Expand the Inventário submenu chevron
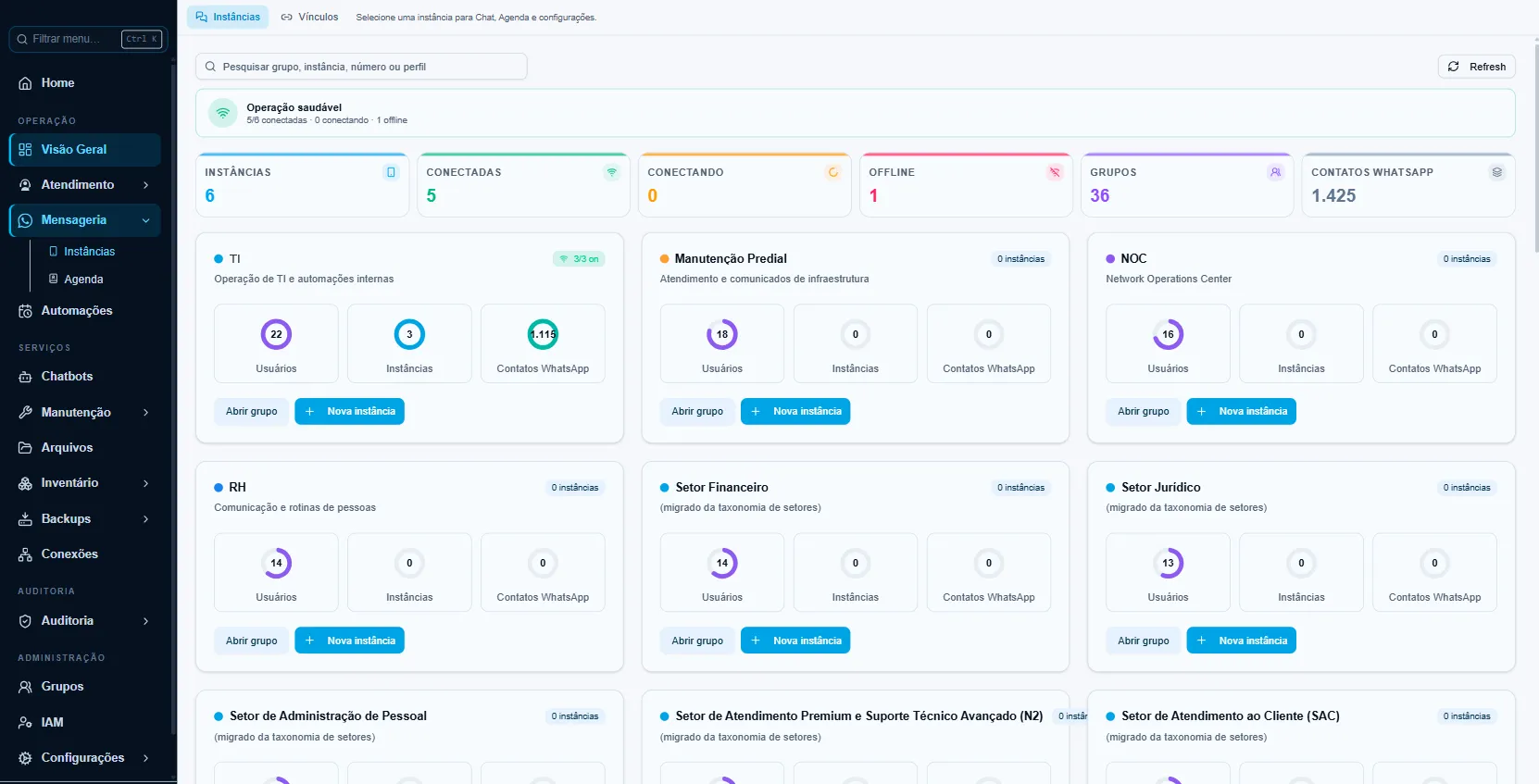1539x784 pixels. [x=146, y=483]
